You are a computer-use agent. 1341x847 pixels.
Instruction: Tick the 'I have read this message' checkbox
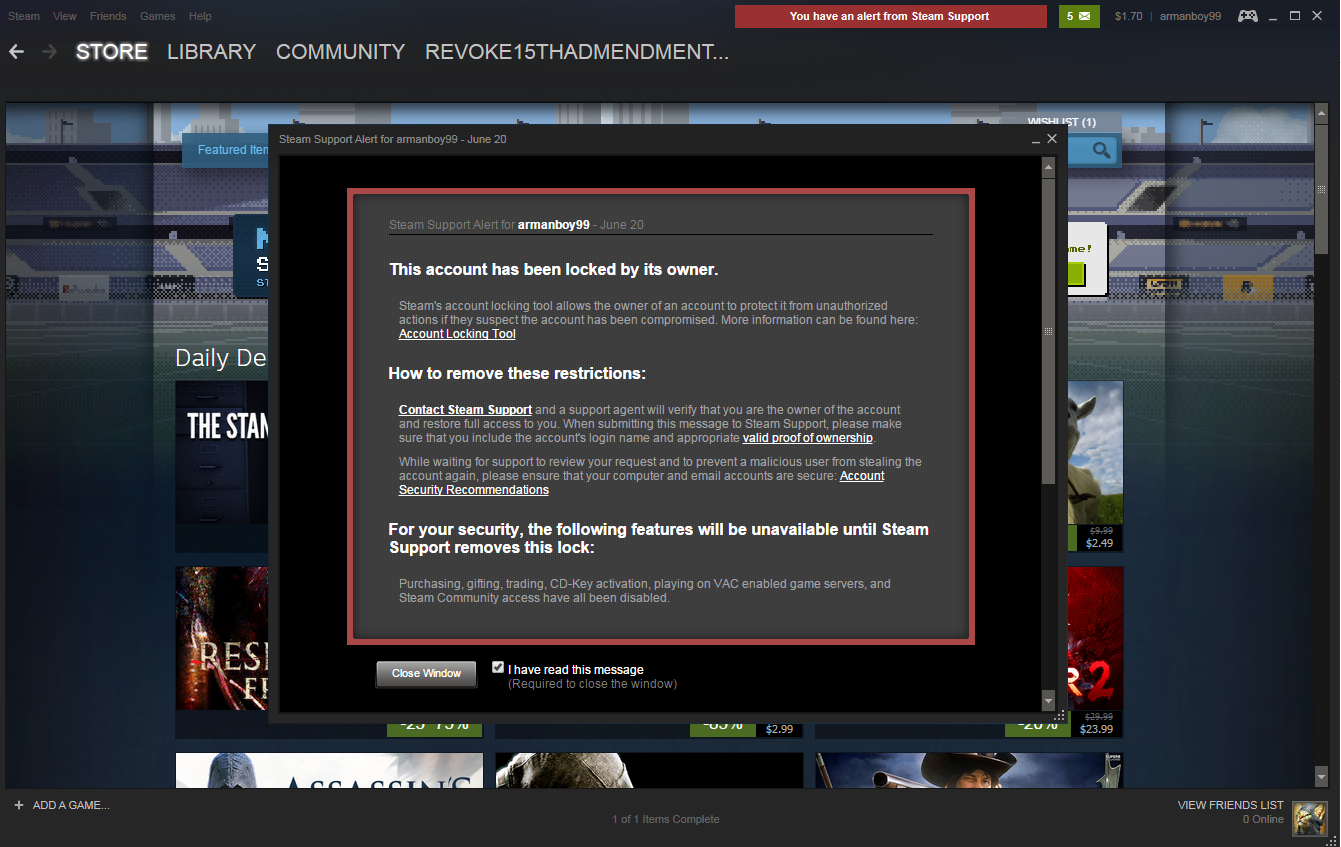[498, 668]
